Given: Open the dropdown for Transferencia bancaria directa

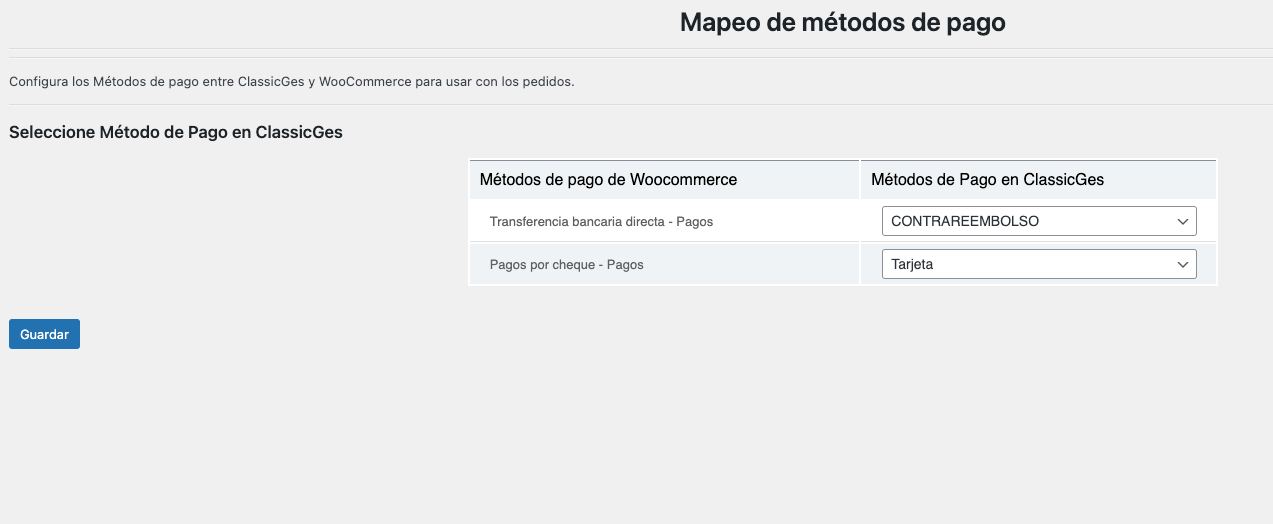Looking at the screenshot, I should 1038,221.
